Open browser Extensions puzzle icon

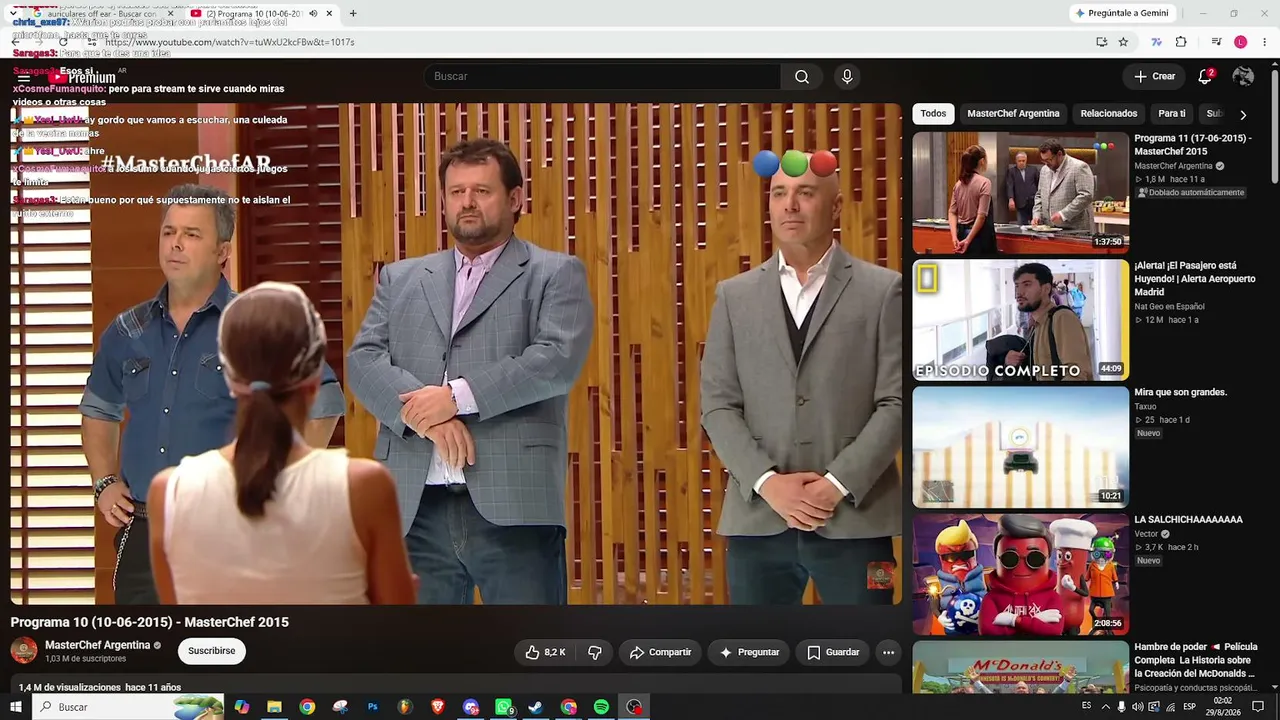[x=1181, y=42]
